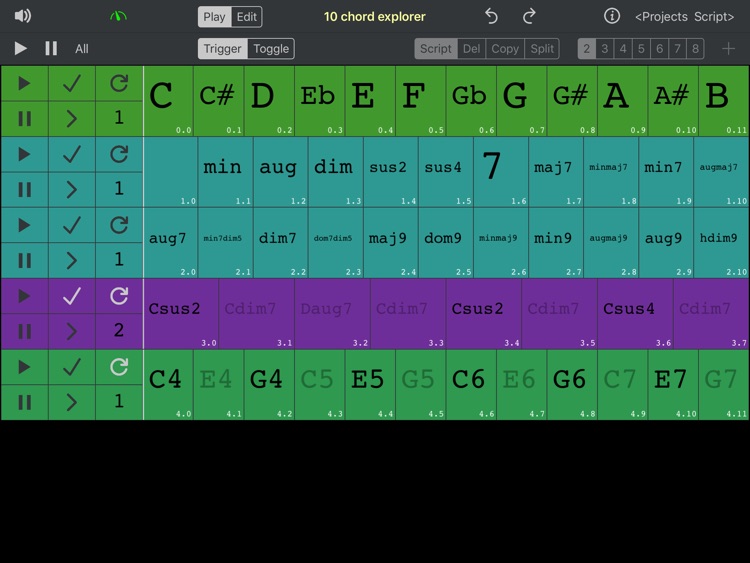The width and height of the screenshot is (750, 563).
Task: Click the Copy button
Action: (x=505, y=48)
